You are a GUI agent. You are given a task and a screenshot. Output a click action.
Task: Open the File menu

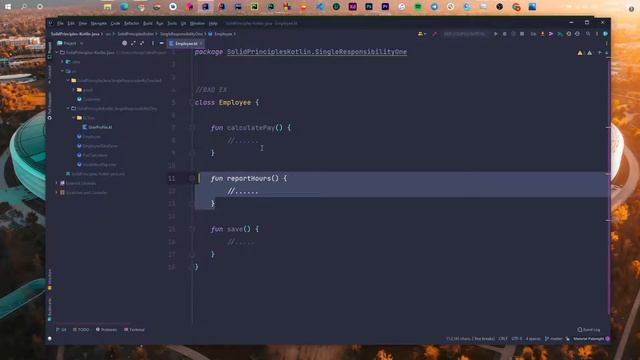tap(60, 24)
